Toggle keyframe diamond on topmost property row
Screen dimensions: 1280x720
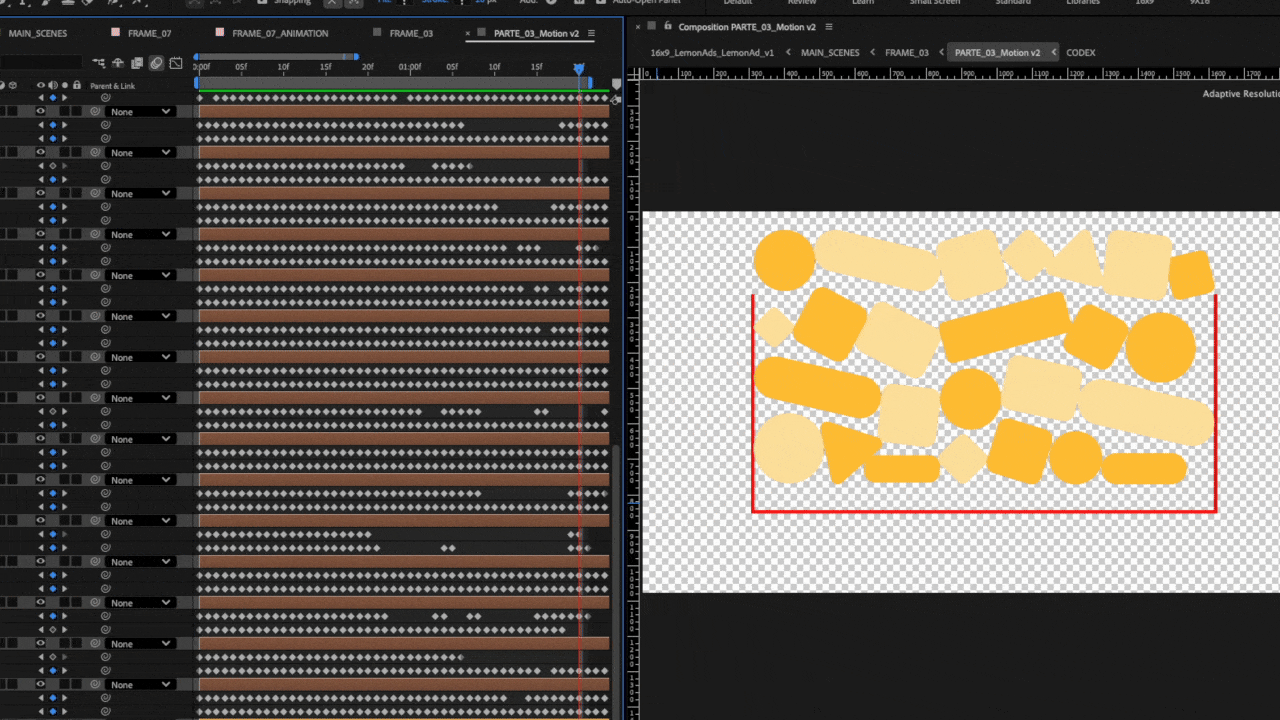click(x=53, y=98)
